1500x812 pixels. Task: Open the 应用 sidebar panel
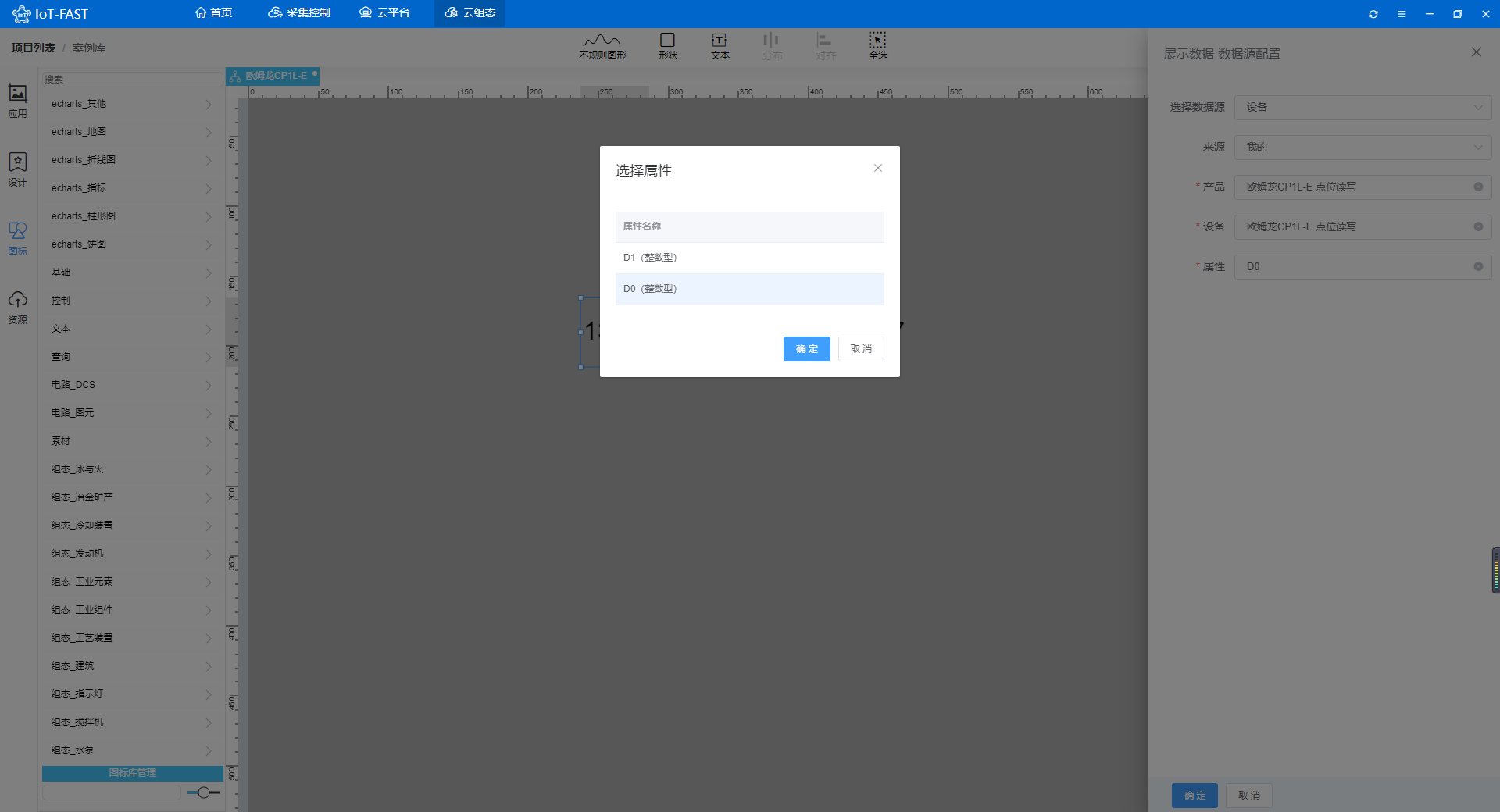(17, 101)
